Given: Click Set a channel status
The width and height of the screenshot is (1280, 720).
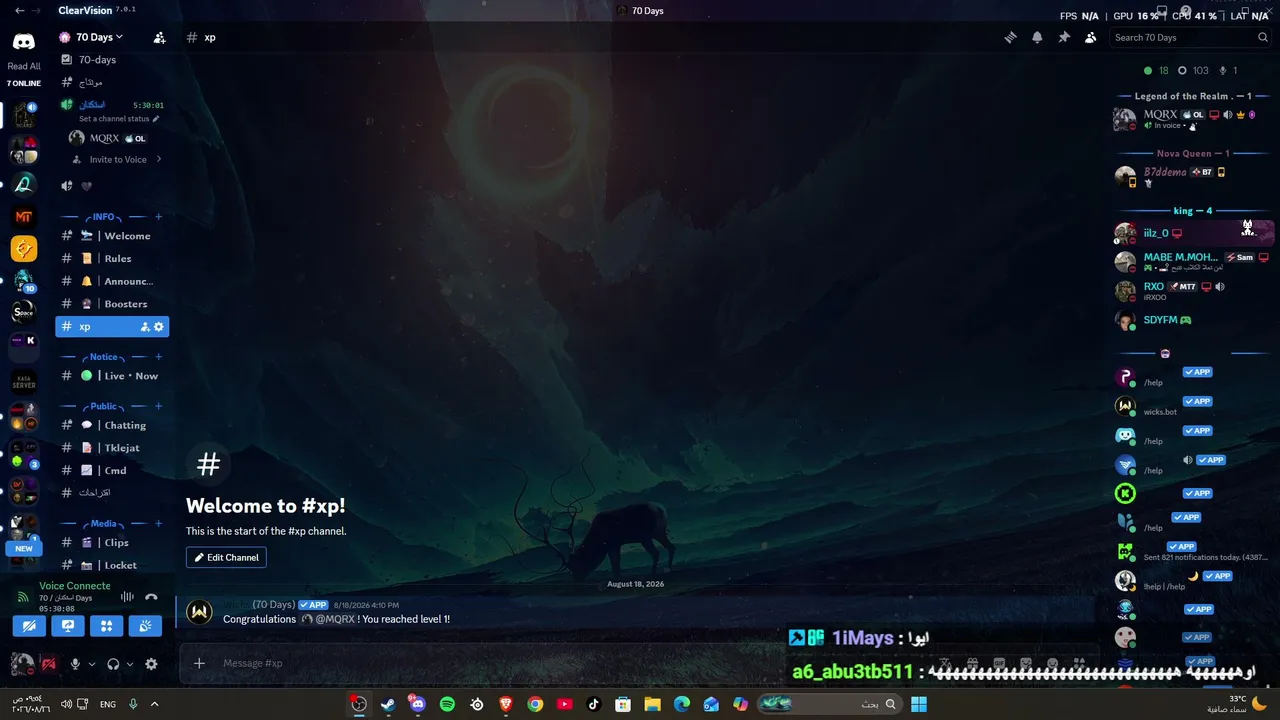Looking at the screenshot, I should pos(119,119).
